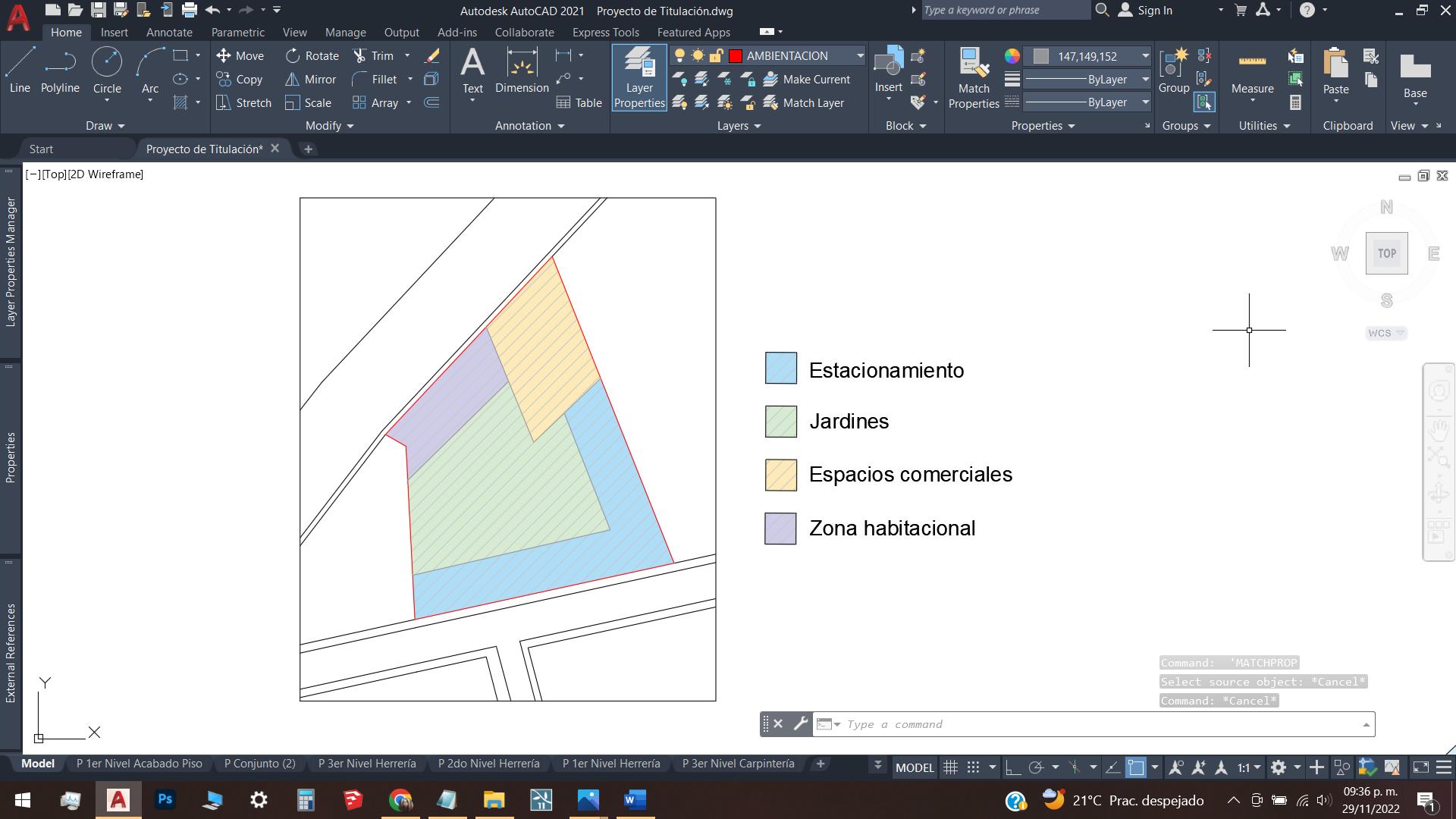Toggle snap mode in status bar

tap(974, 767)
